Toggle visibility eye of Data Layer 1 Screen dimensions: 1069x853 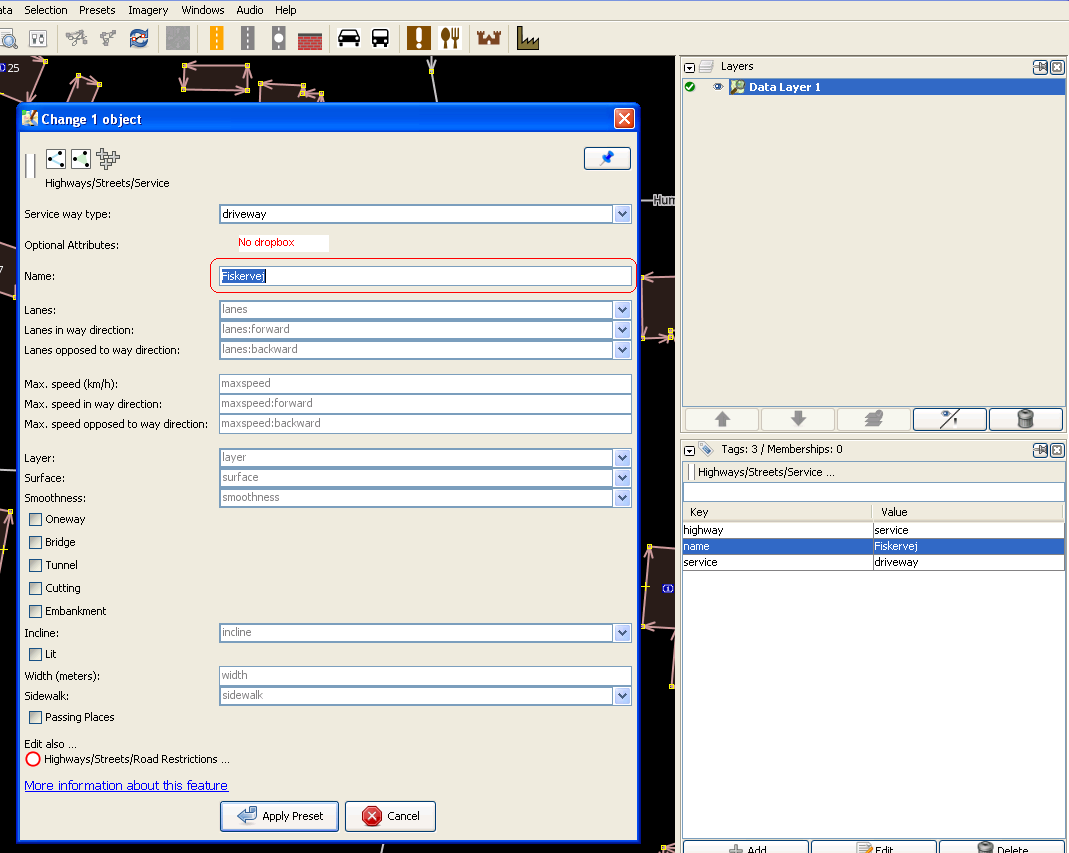click(717, 87)
